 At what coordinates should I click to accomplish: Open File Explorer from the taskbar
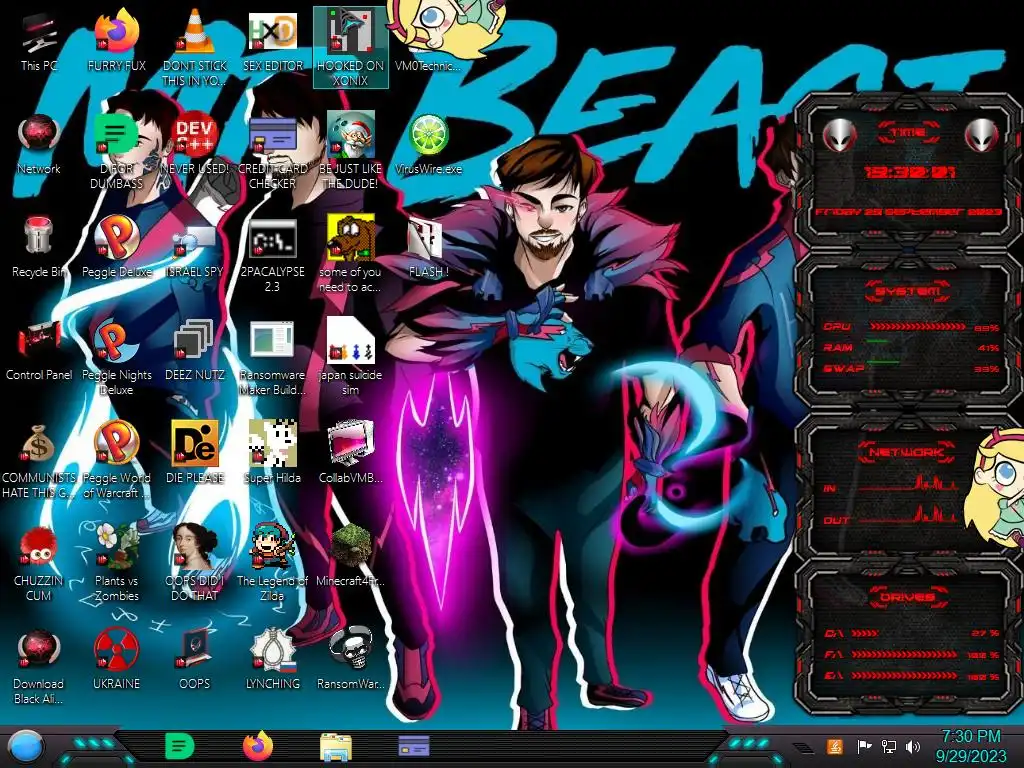point(336,747)
